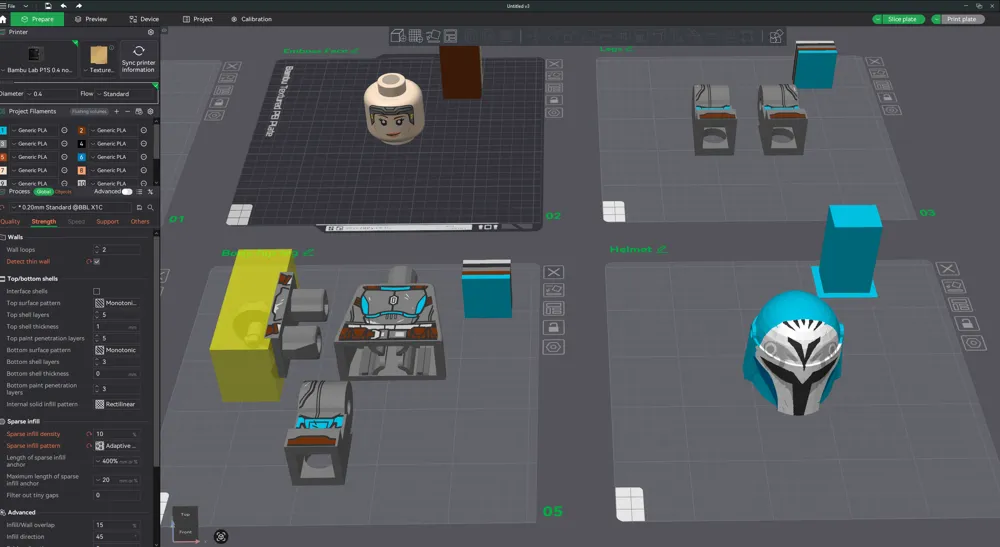Click the Flushing volumes button
The image size is (1000, 547).
pyautogui.click(x=89, y=112)
